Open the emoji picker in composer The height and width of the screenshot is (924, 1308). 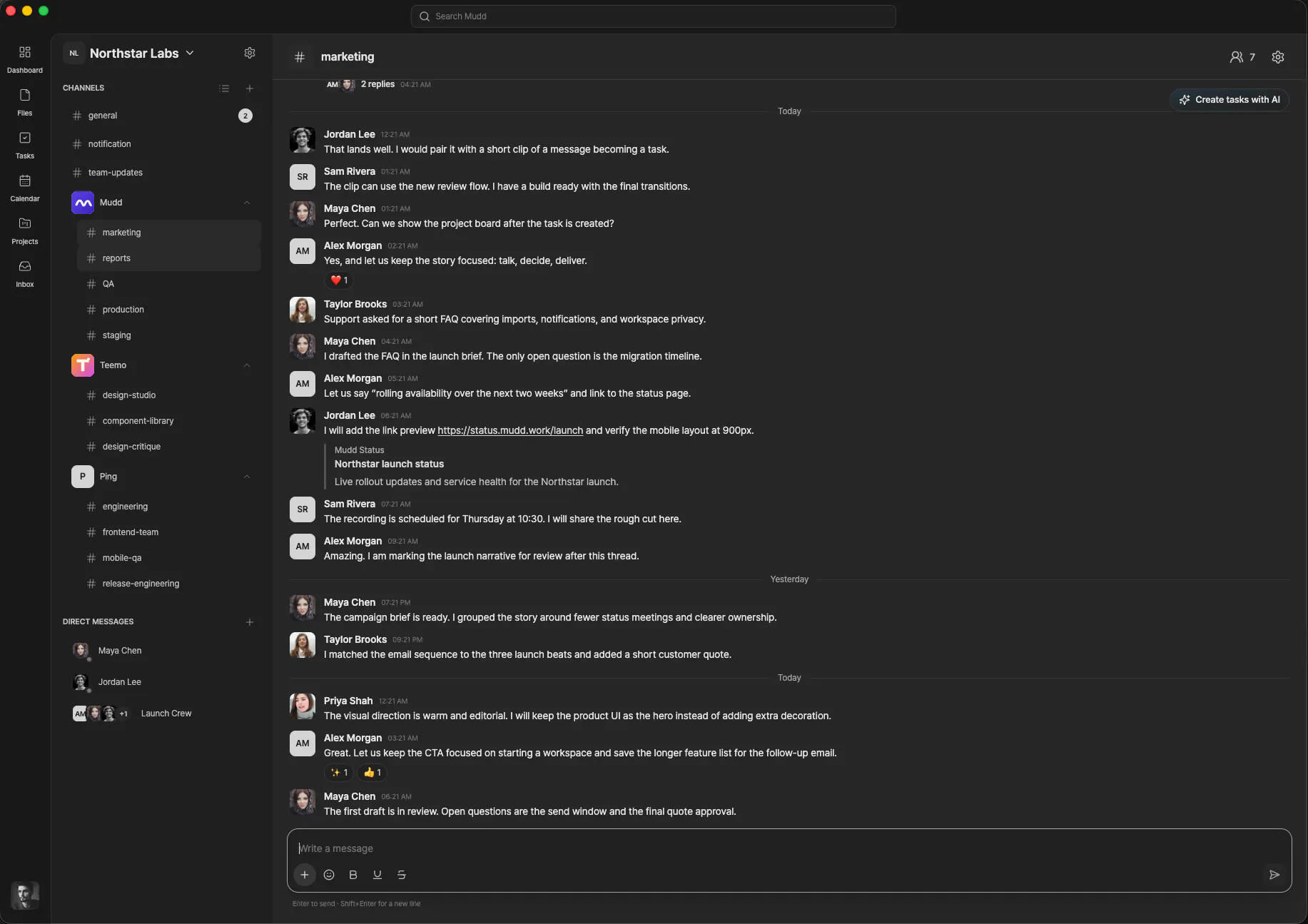coord(329,875)
